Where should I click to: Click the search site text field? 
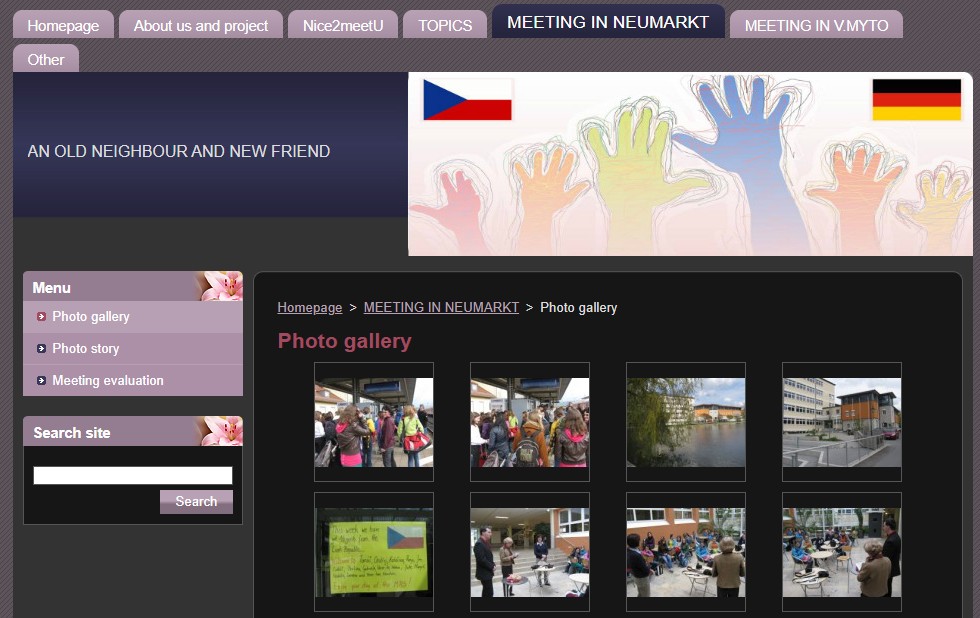133,476
